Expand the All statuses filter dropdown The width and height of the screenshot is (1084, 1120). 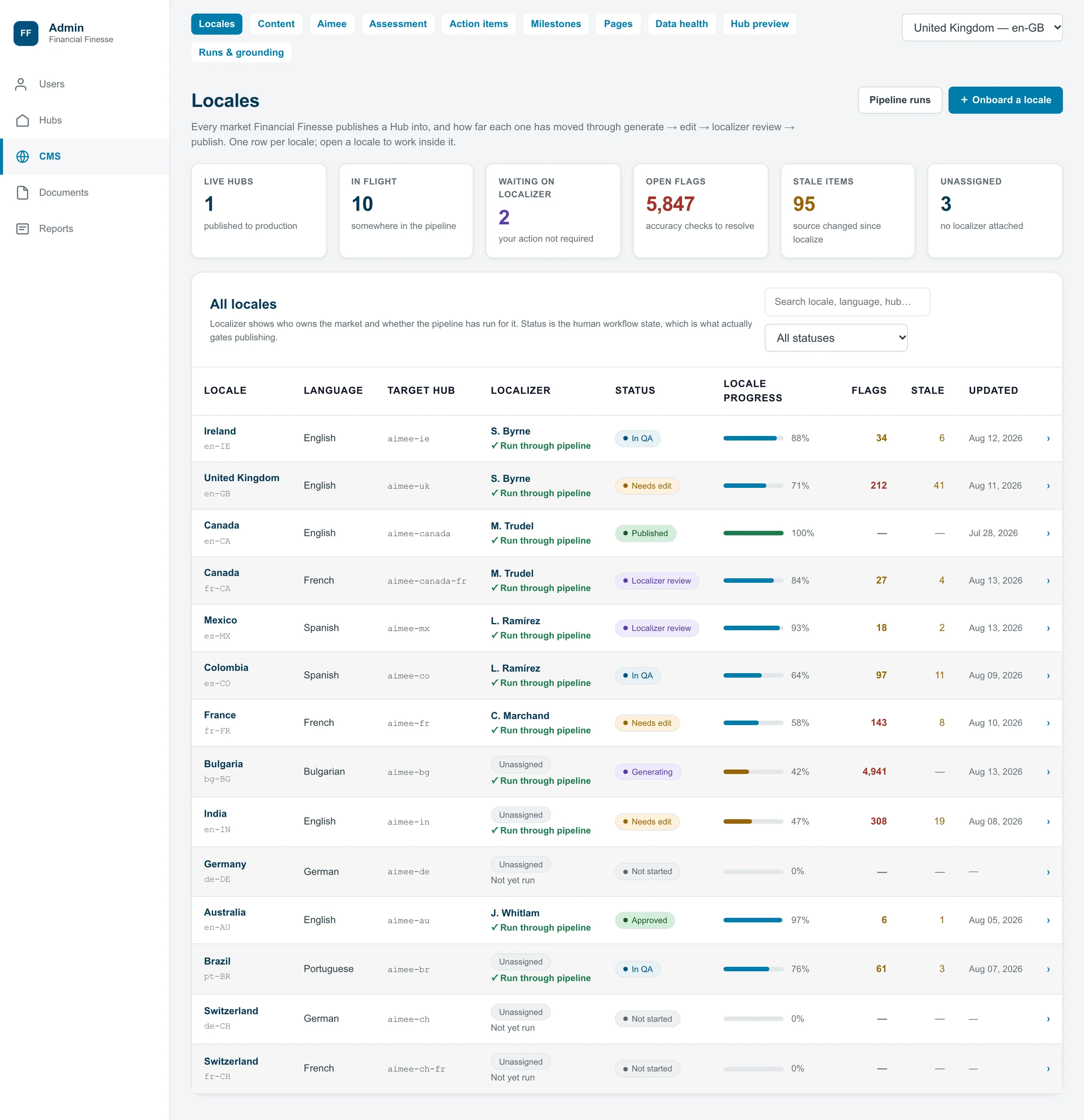[836, 337]
